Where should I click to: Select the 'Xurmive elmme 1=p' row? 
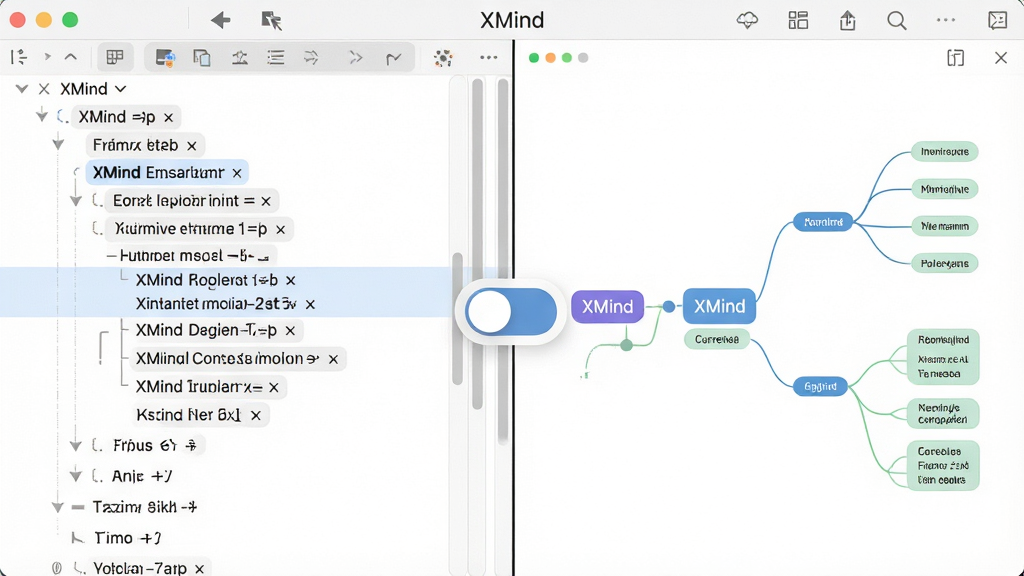[199, 229]
